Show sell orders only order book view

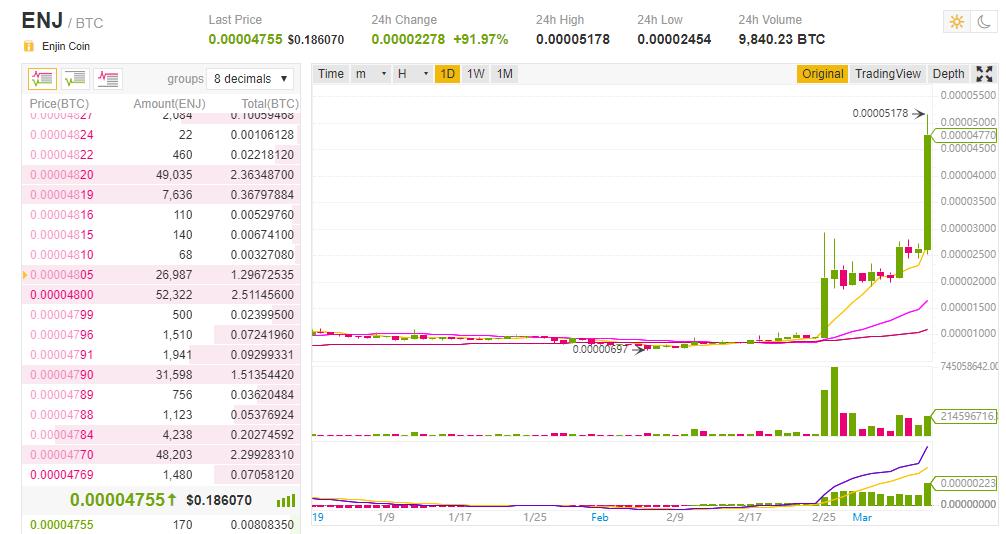[107, 79]
